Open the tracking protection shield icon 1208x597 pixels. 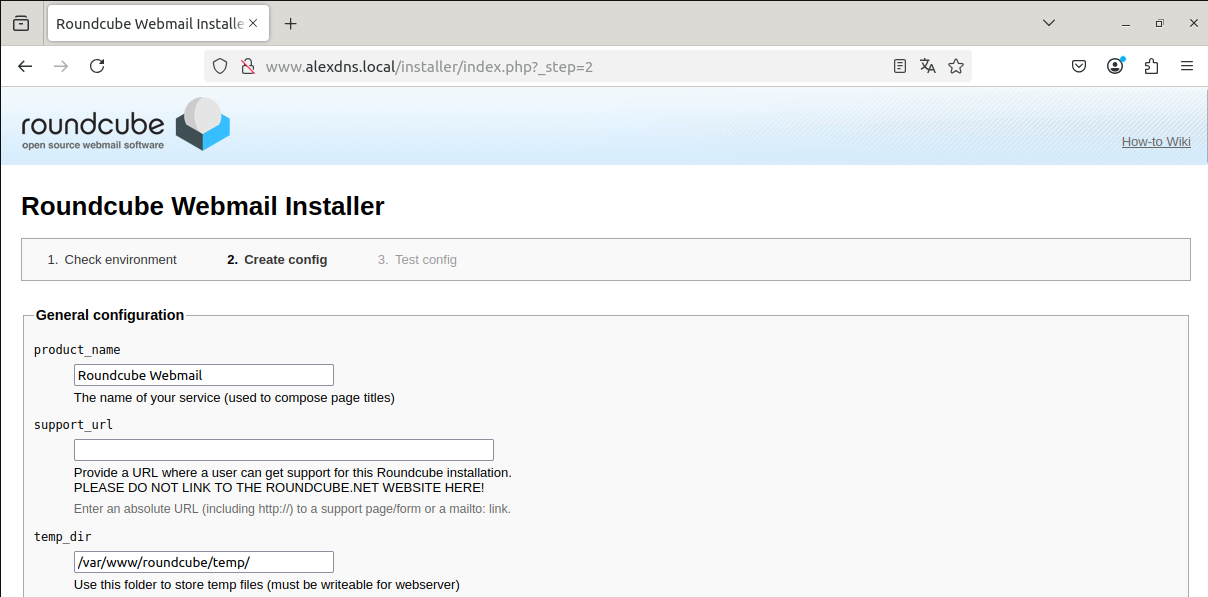click(221, 67)
